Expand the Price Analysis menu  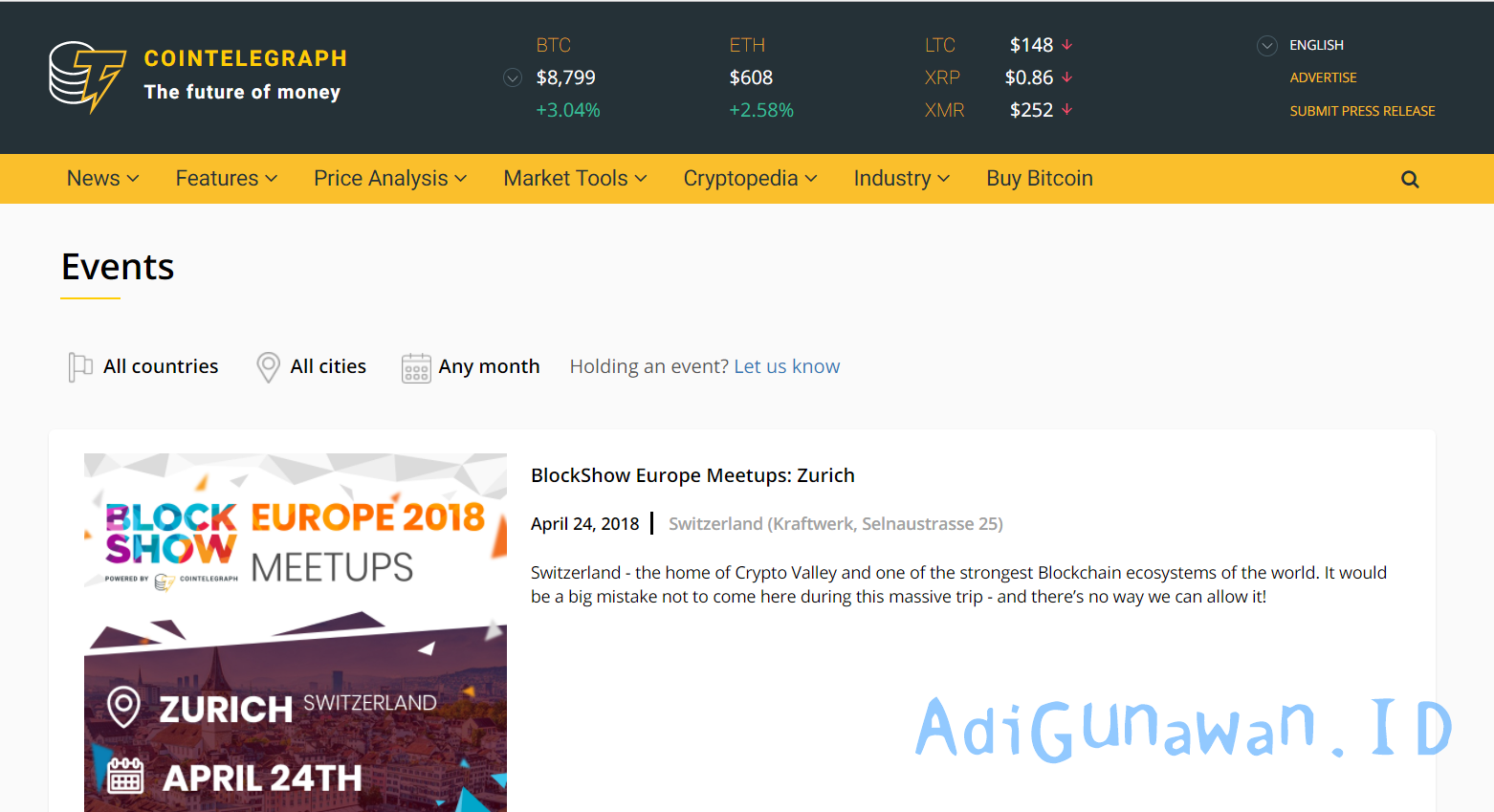390,179
